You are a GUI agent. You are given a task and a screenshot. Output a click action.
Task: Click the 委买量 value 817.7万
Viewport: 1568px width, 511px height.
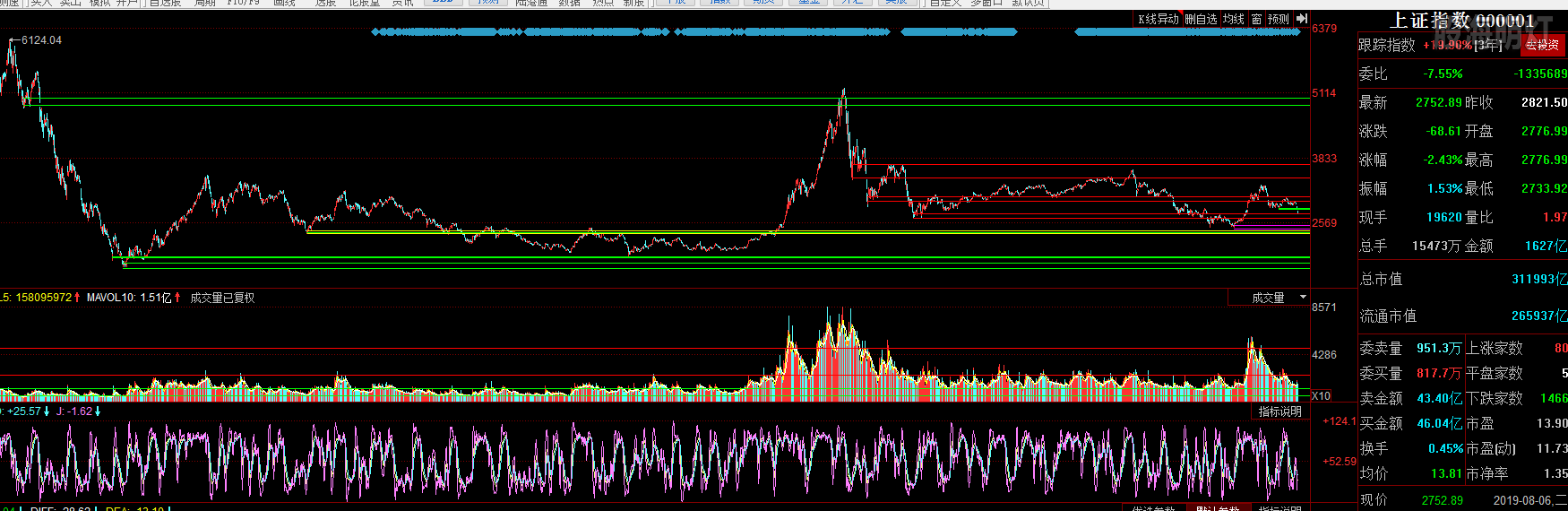tap(1439, 373)
